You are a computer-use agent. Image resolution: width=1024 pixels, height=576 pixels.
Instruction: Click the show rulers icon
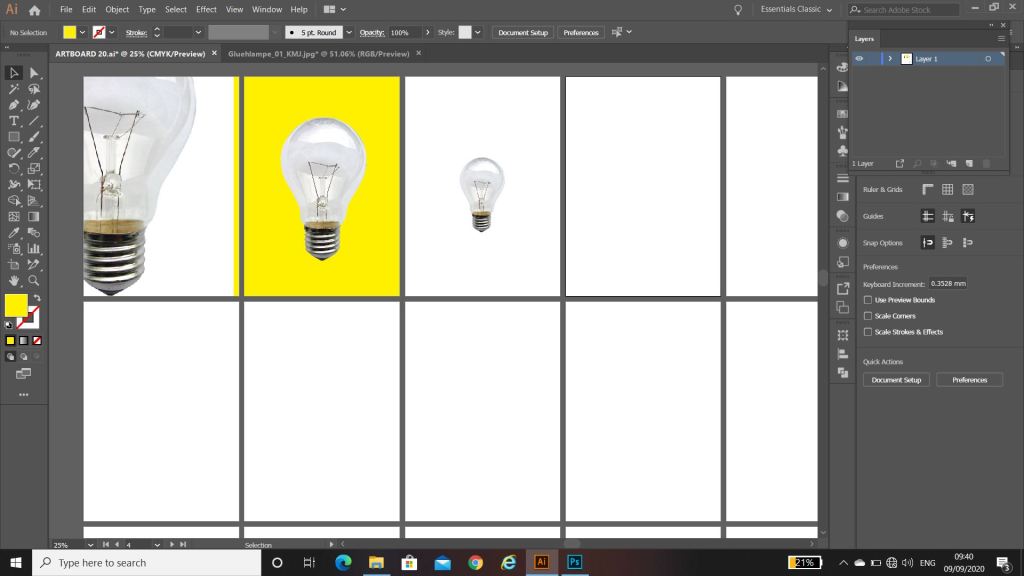[x=927, y=189]
